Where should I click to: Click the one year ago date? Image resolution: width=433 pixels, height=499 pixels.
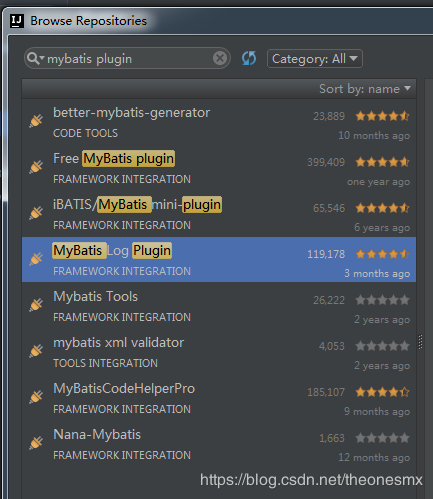pyautogui.click(x=378, y=182)
